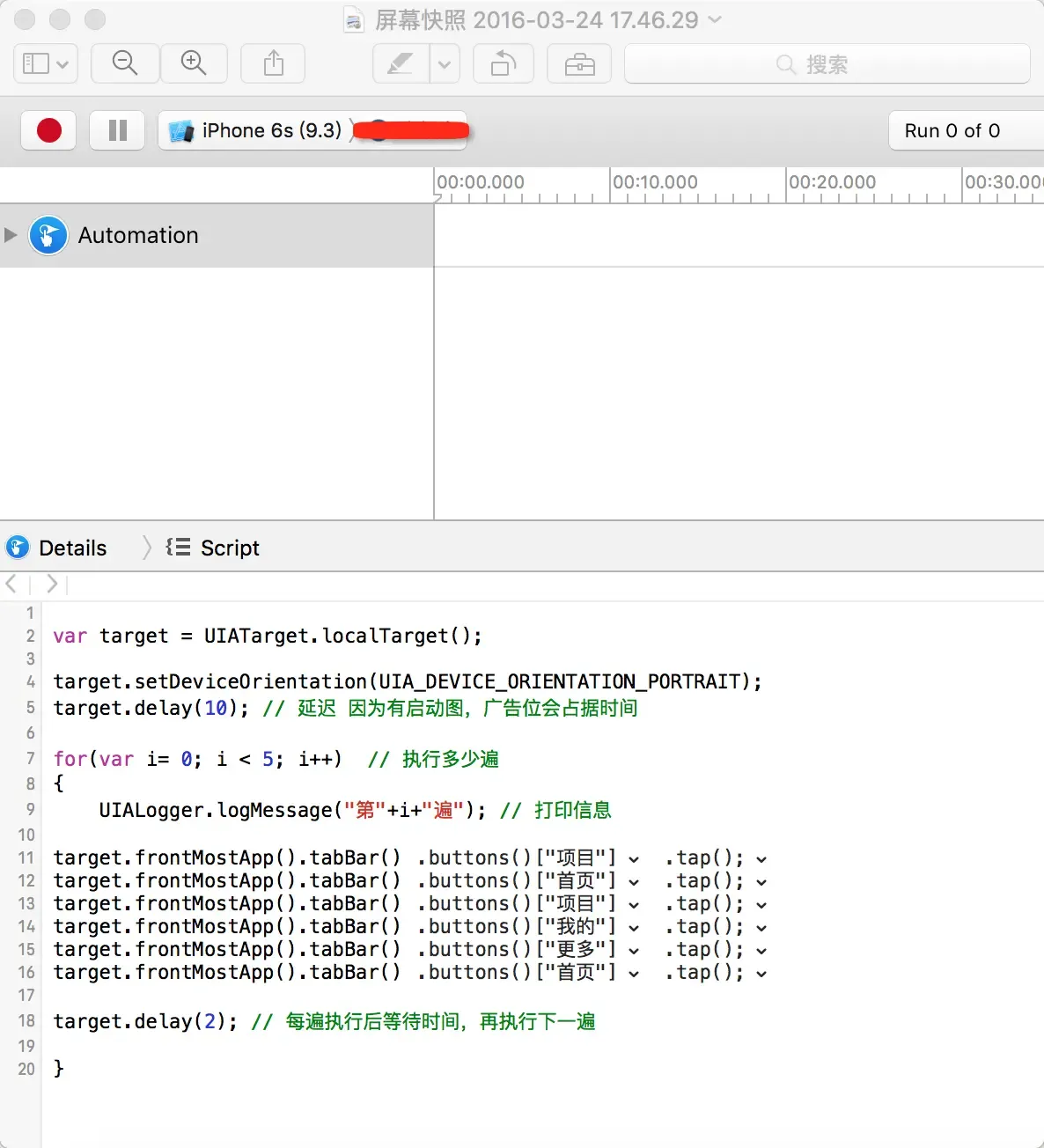1044x1148 pixels.
Task: Click the Preview document proxy icon in title
Action: click(354, 19)
